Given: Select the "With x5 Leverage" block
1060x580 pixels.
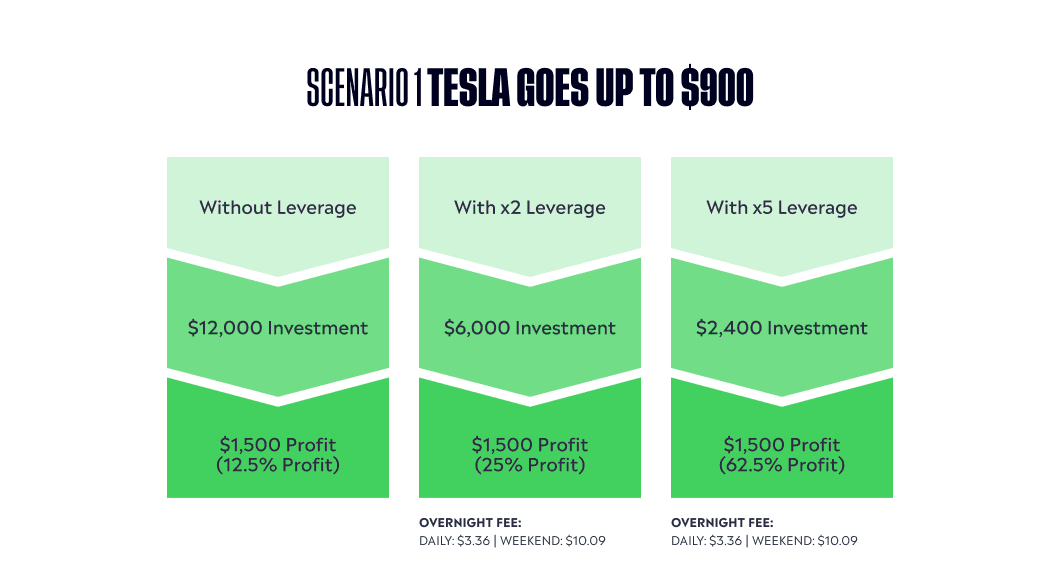Looking at the screenshot, I should [782, 208].
